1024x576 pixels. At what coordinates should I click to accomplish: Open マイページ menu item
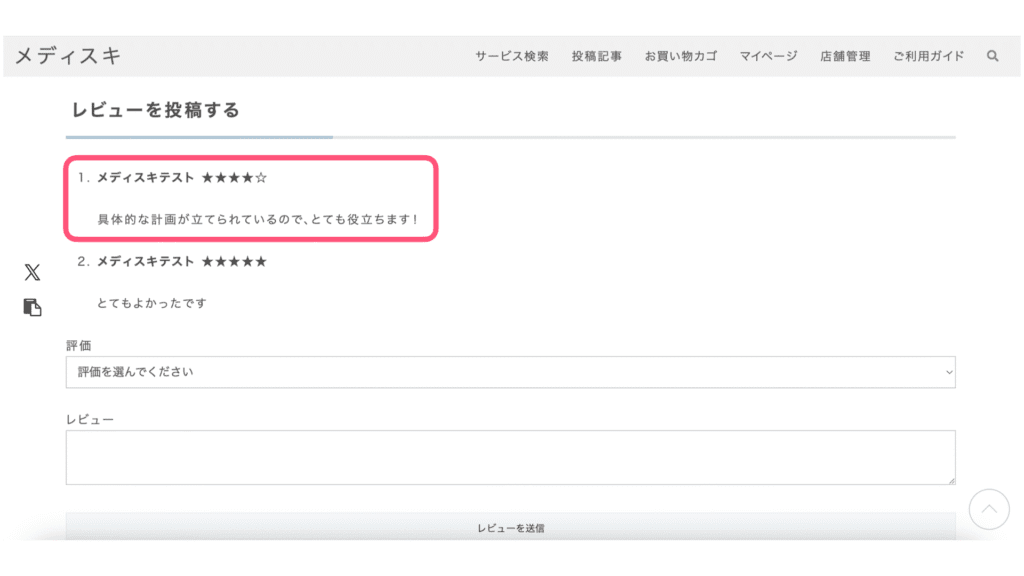[x=768, y=56]
